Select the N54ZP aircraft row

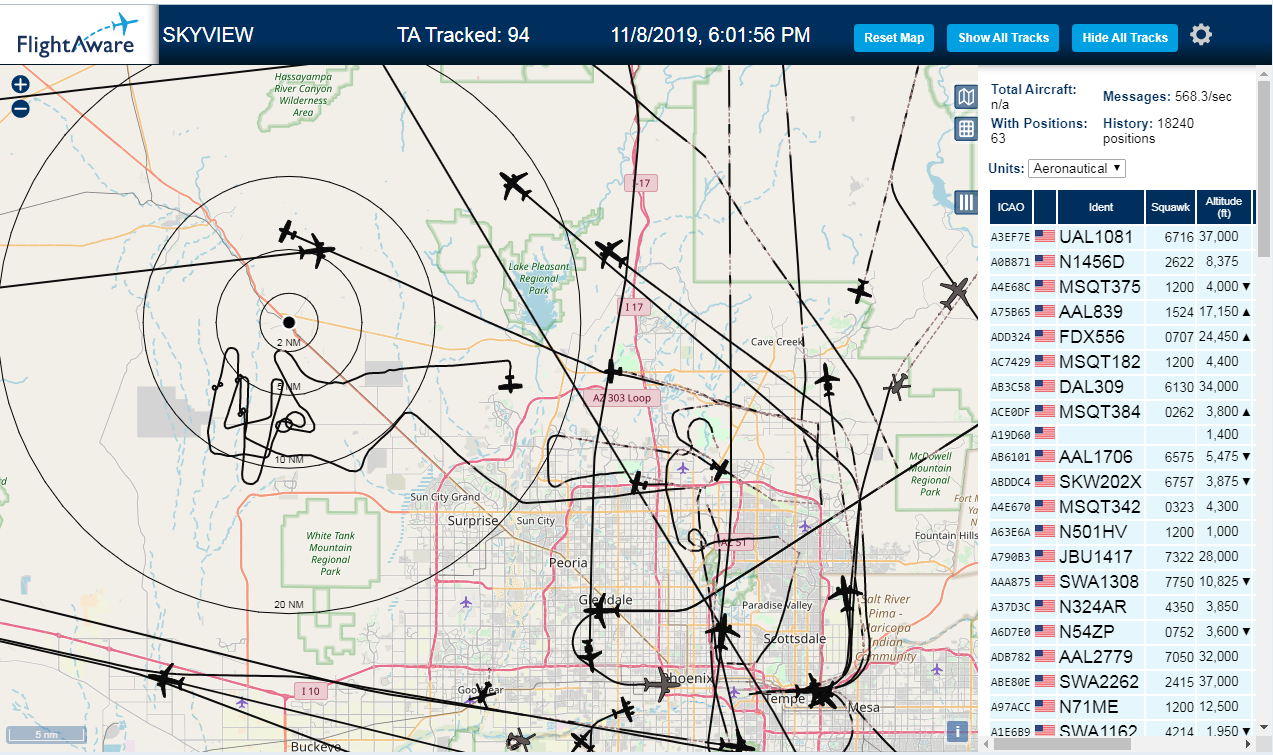1122,632
